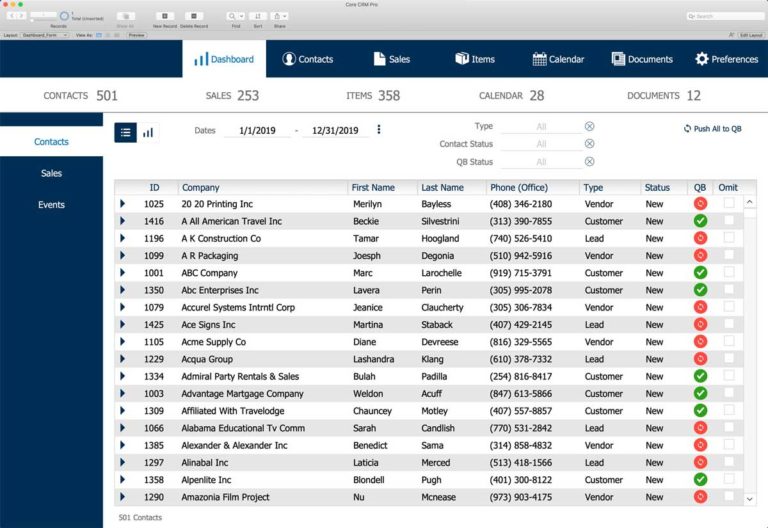The height and width of the screenshot is (528, 768).
Task: Click Push All to QB
Action: point(713,129)
